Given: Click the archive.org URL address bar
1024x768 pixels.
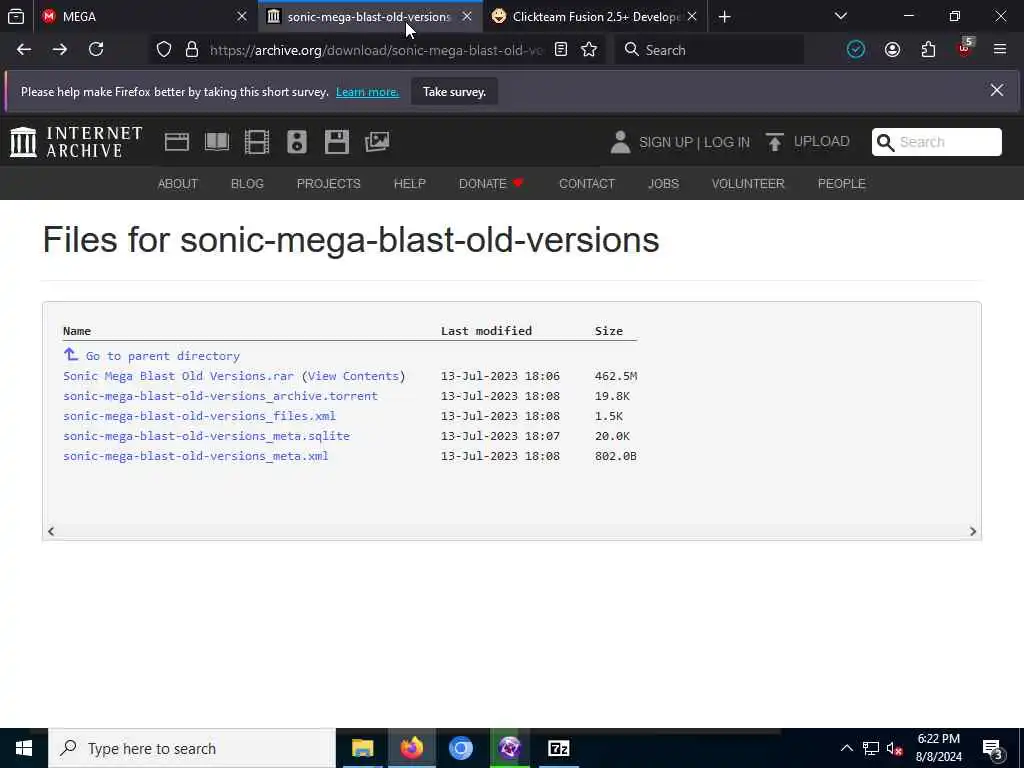Looking at the screenshot, I should click(376, 50).
